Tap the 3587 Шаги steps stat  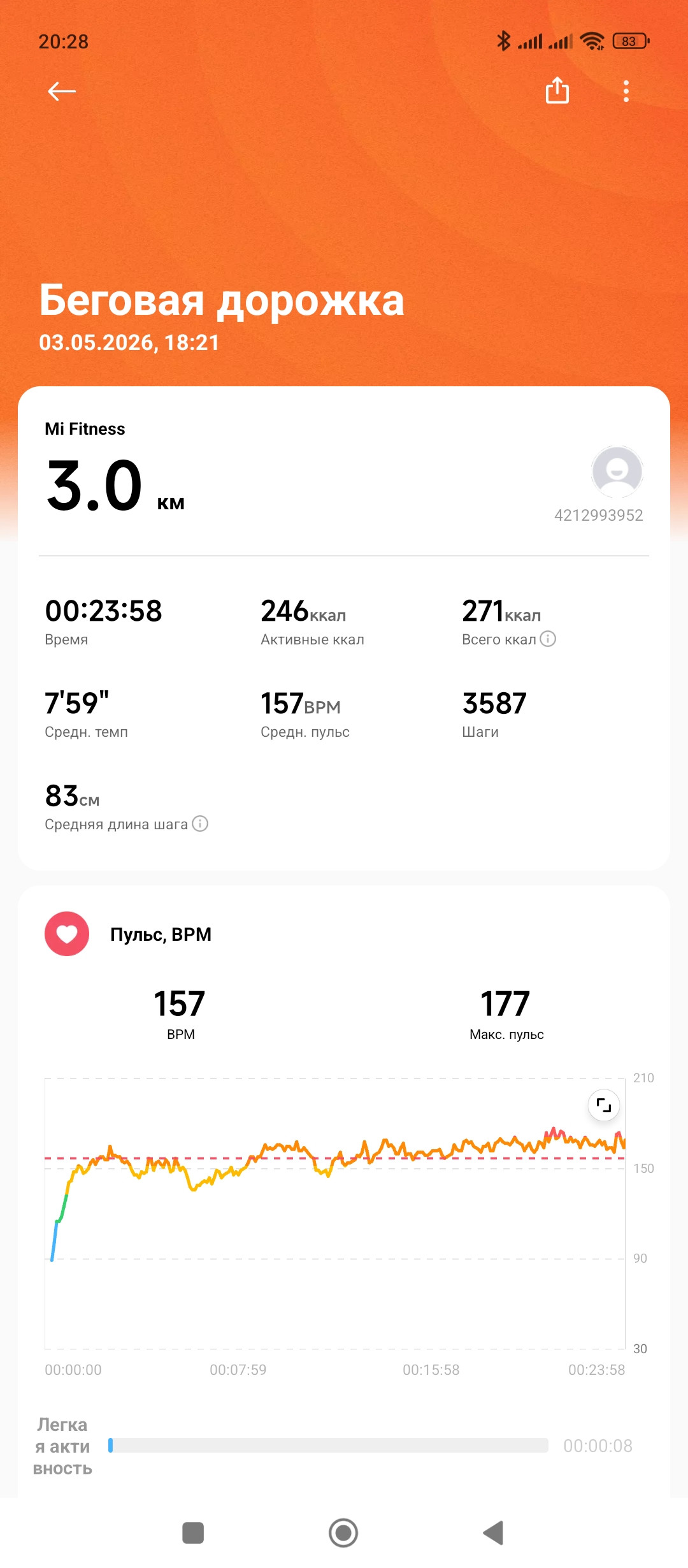pyautogui.click(x=494, y=713)
